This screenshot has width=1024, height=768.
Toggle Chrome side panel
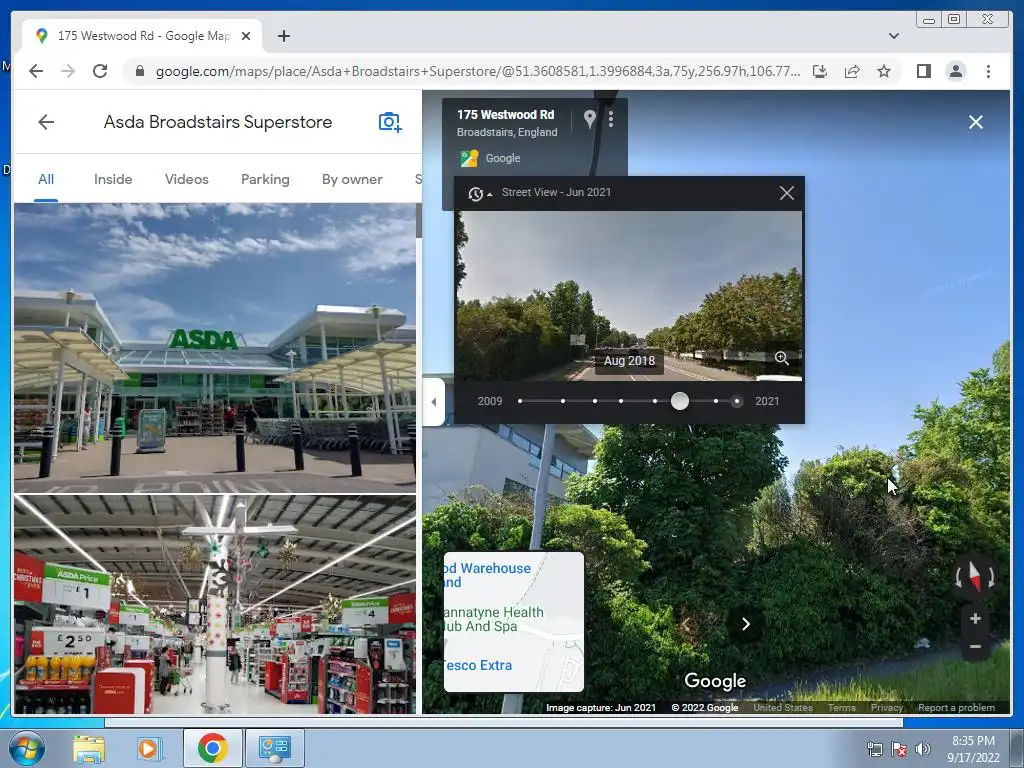pos(923,71)
